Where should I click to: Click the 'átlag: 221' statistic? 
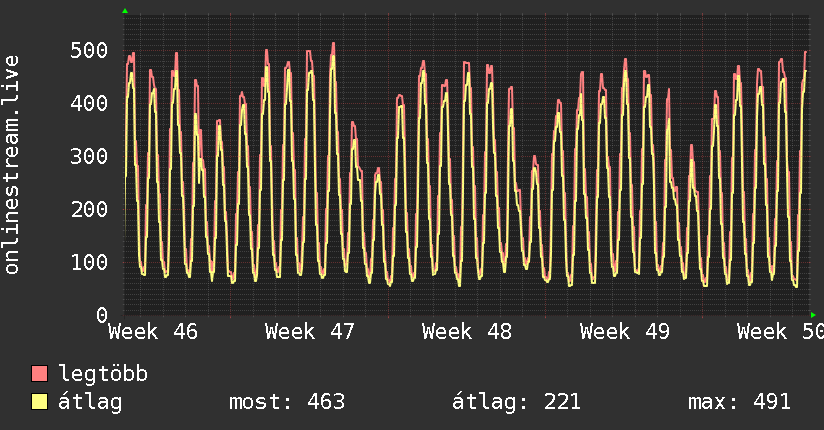click(516, 402)
